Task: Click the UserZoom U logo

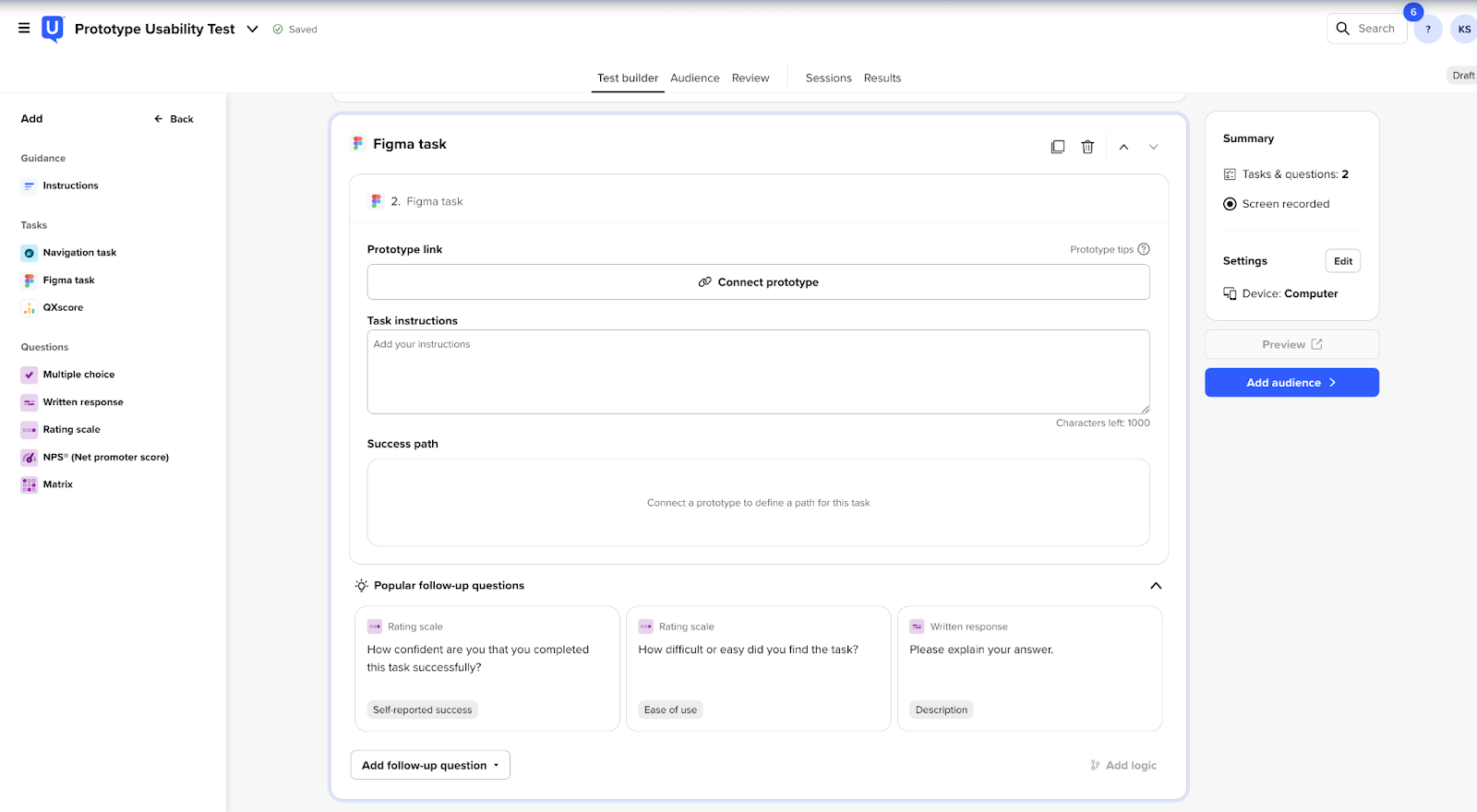Action: pos(53,30)
